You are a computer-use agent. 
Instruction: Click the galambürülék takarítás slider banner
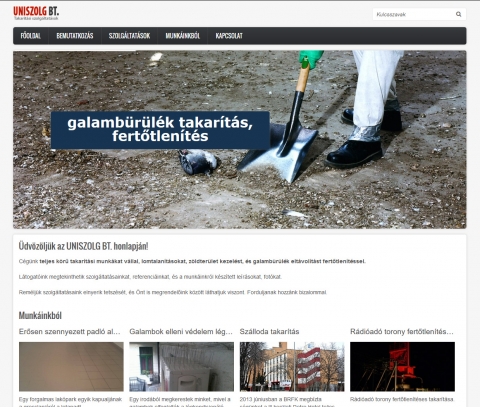240,139
